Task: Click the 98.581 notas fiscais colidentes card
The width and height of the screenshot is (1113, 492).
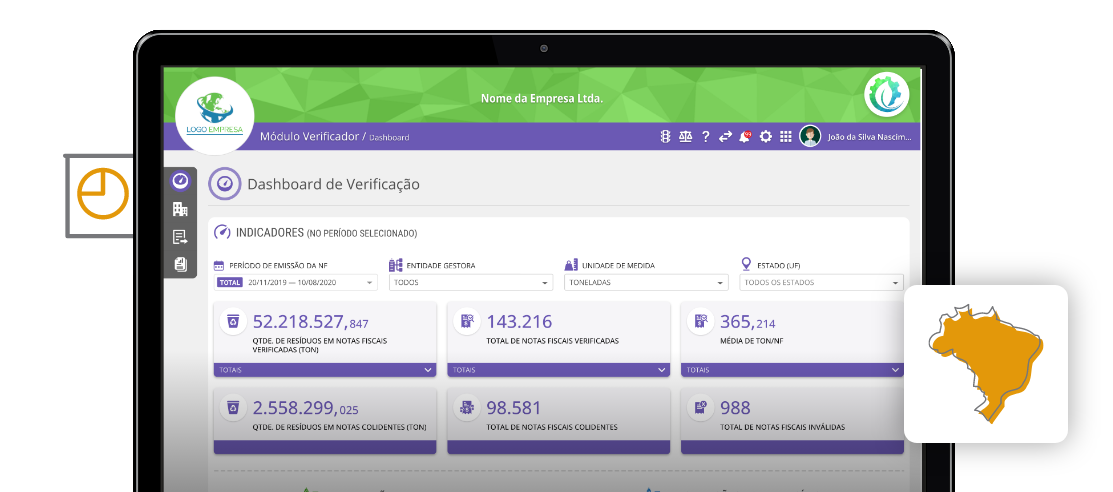Action: tap(558, 416)
